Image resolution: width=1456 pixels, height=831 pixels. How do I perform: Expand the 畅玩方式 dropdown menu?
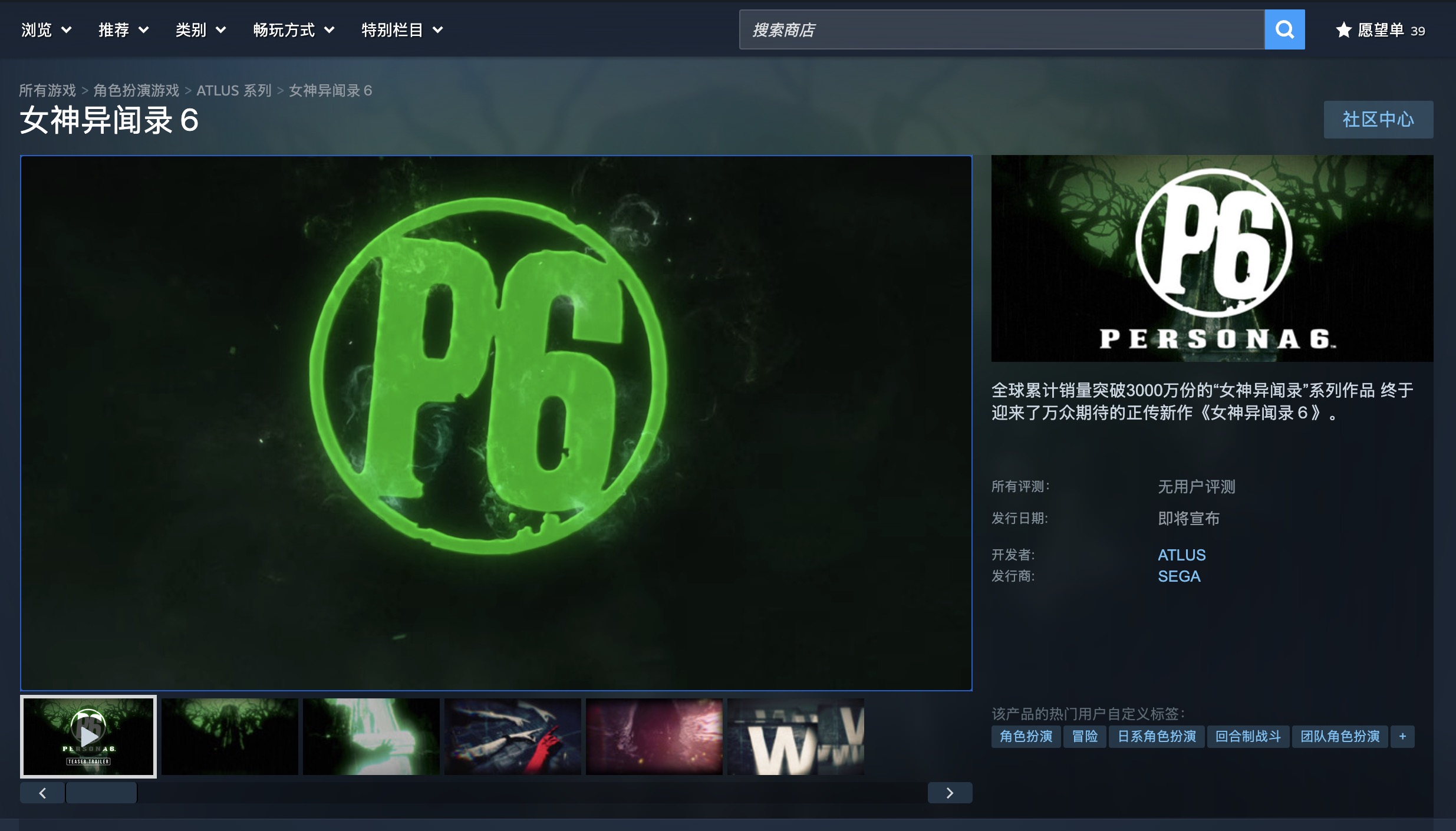(294, 30)
